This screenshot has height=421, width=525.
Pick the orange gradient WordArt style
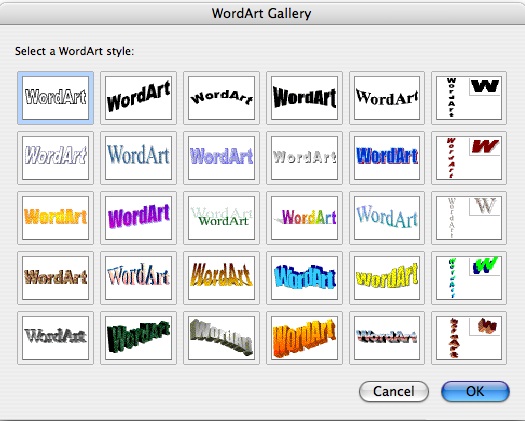[x=56, y=218]
